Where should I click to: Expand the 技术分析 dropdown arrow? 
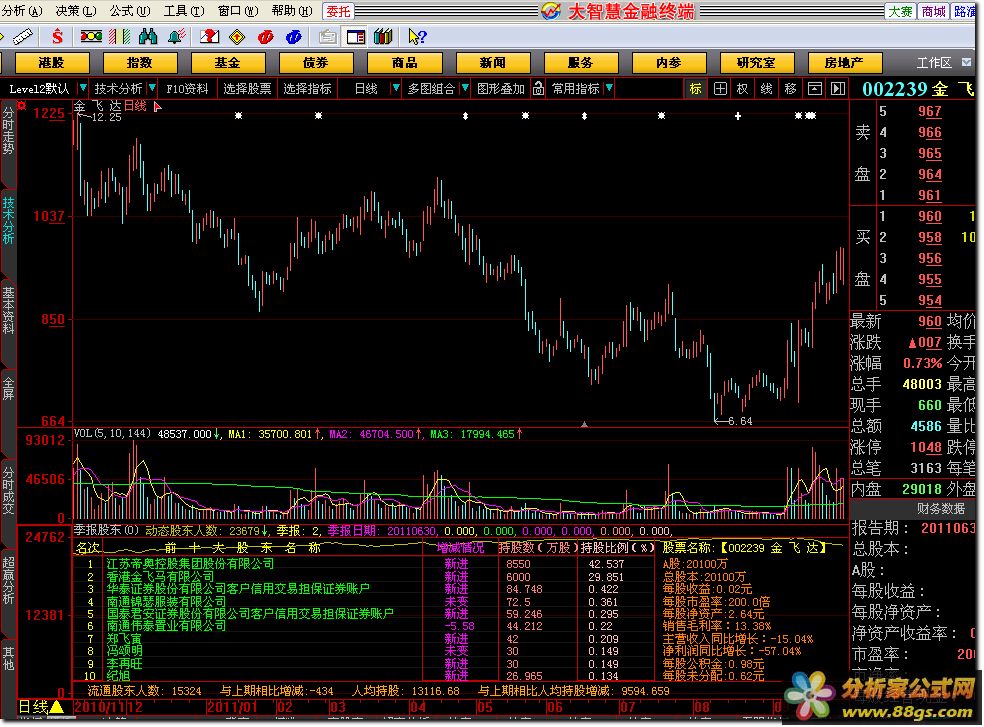(152, 88)
